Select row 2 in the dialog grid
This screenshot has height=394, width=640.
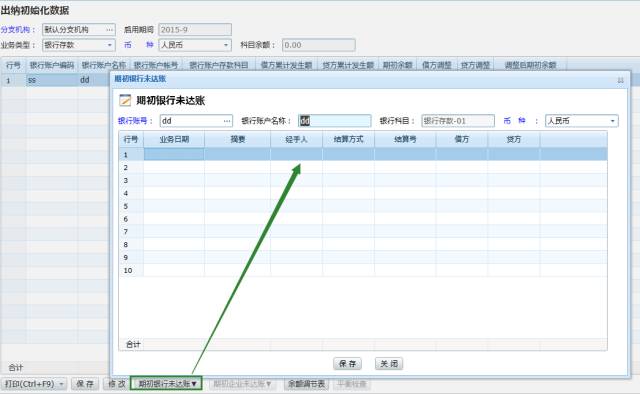[363, 167]
